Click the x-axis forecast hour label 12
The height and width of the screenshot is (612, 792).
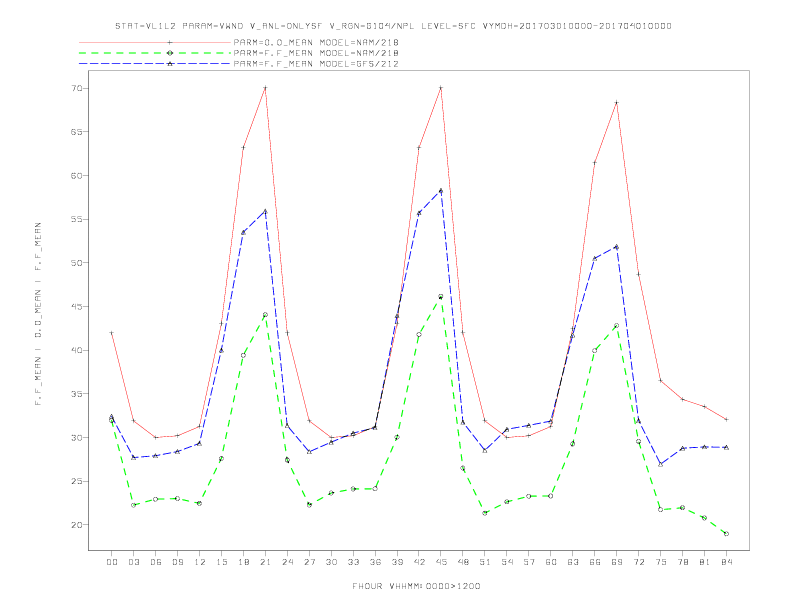200,562
